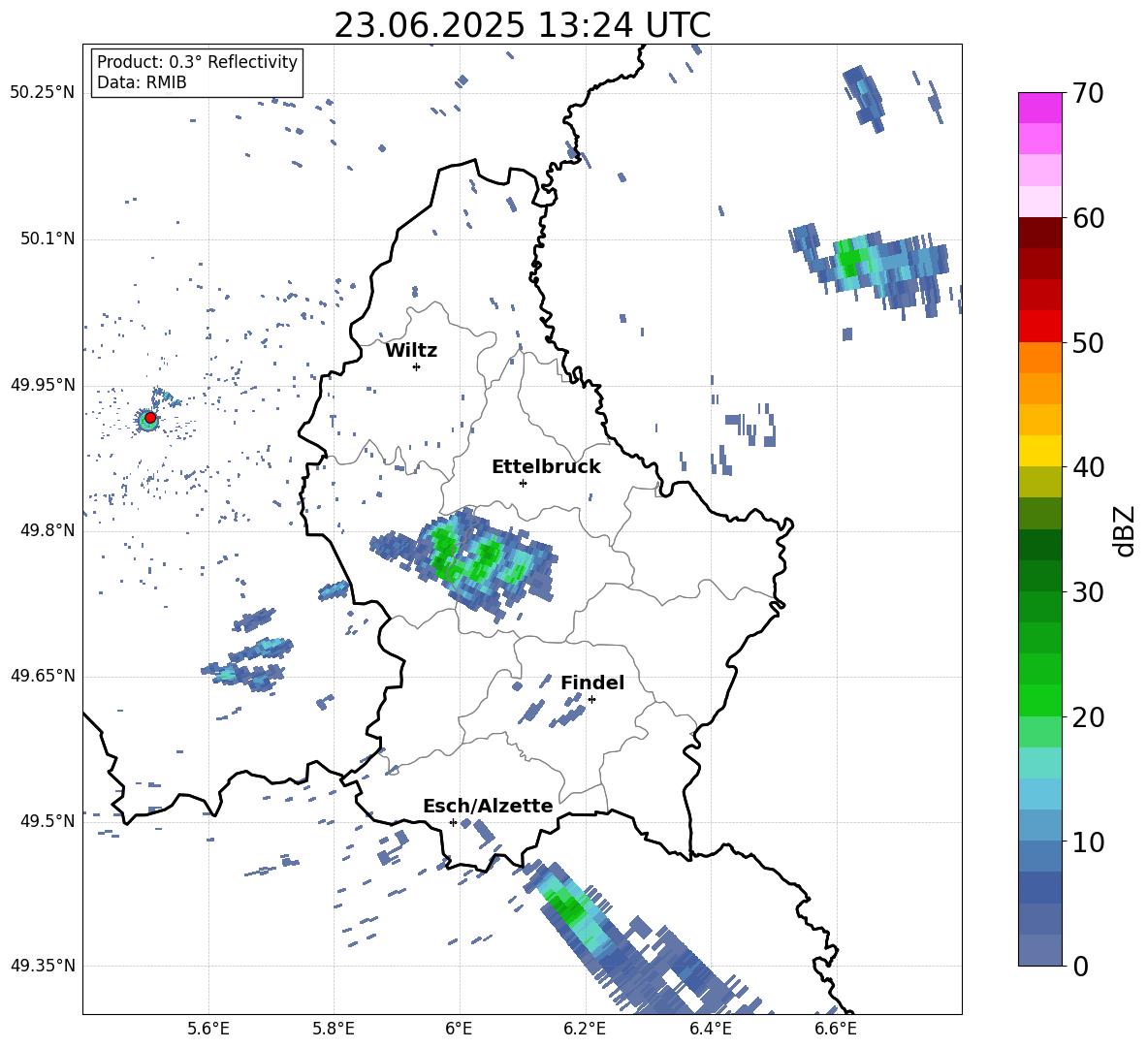Click the colorbar 0 tick label
1148x1048 pixels.
pyautogui.click(x=1080, y=966)
